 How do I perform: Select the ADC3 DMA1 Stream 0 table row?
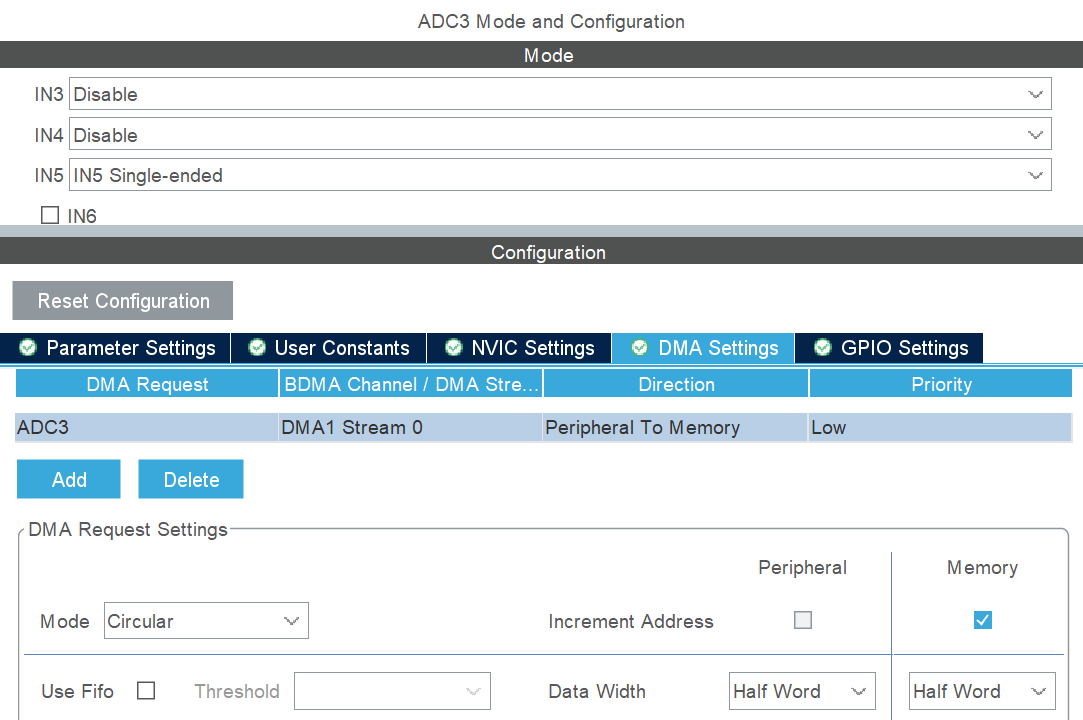click(400, 427)
